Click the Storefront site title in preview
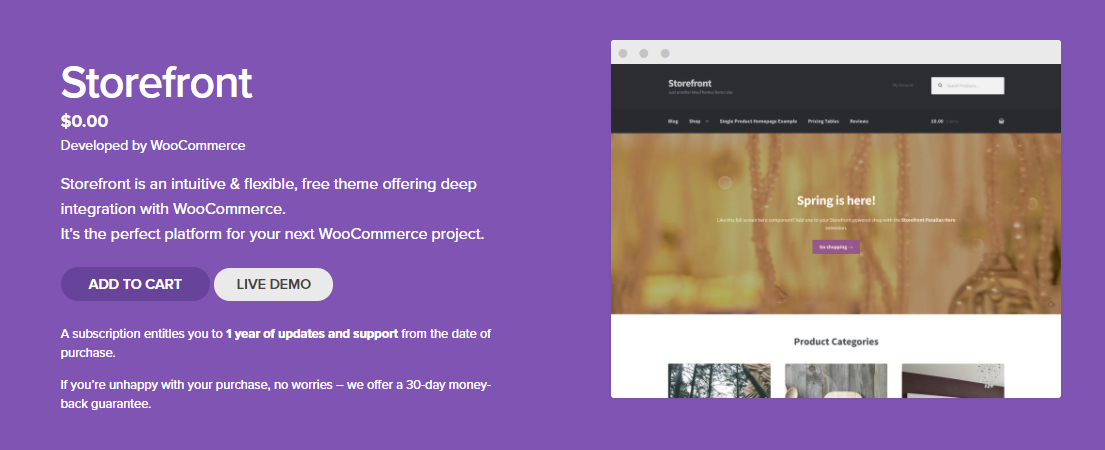Viewport: 1105px width, 450px height. (x=690, y=83)
